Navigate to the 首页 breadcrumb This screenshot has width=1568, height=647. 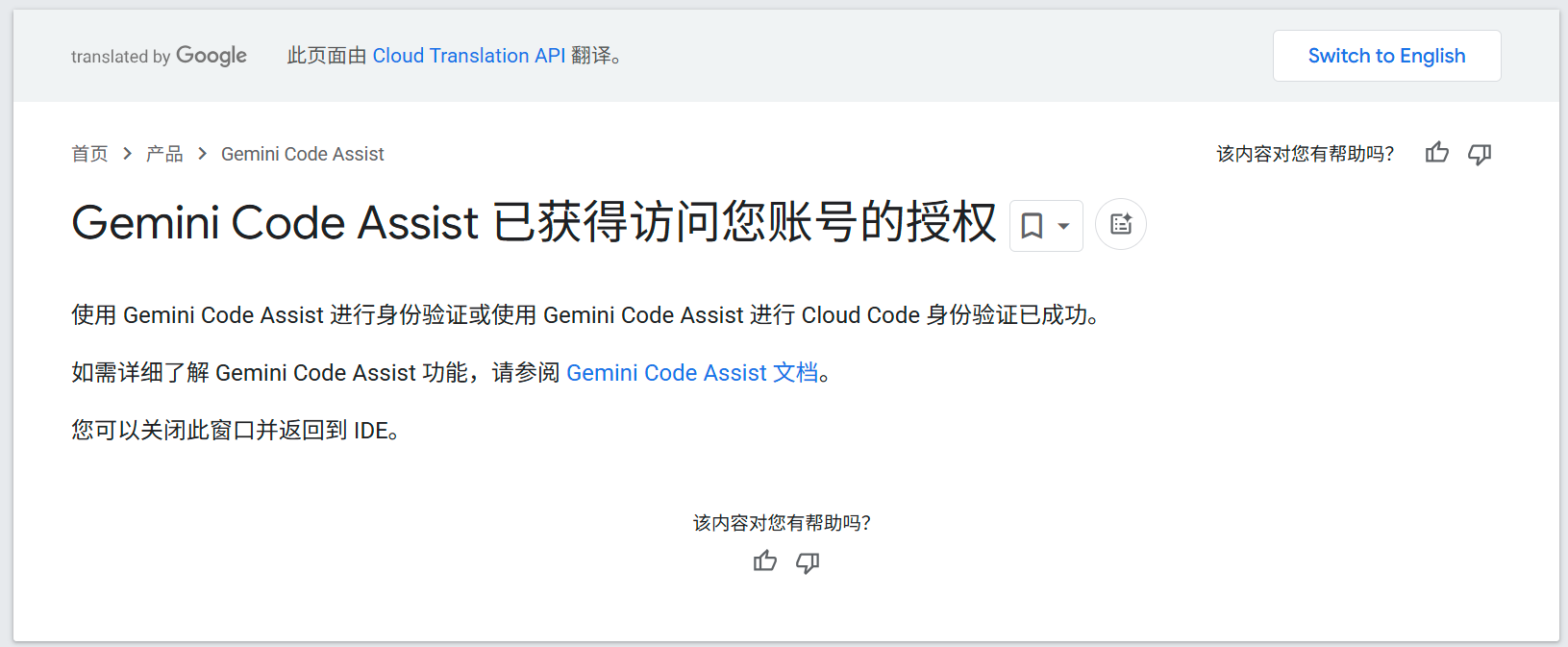(x=89, y=153)
